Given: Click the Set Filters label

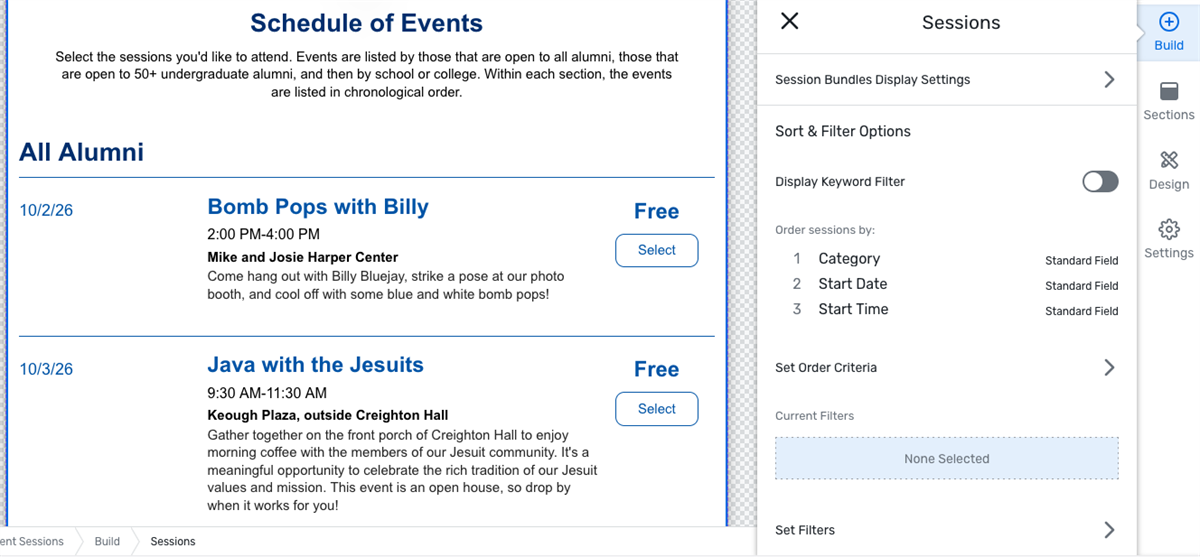Looking at the screenshot, I should (x=805, y=529).
